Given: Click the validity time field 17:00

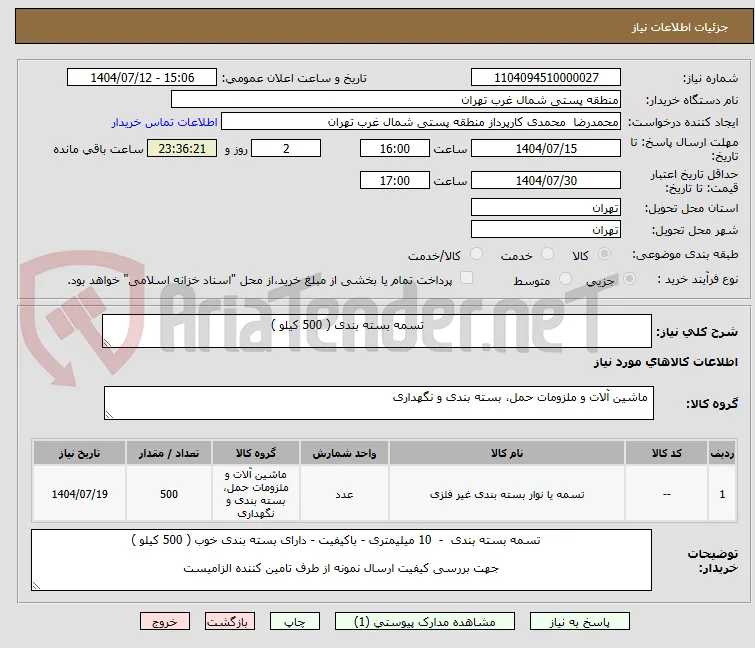Looking at the screenshot, I should [395, 180].
